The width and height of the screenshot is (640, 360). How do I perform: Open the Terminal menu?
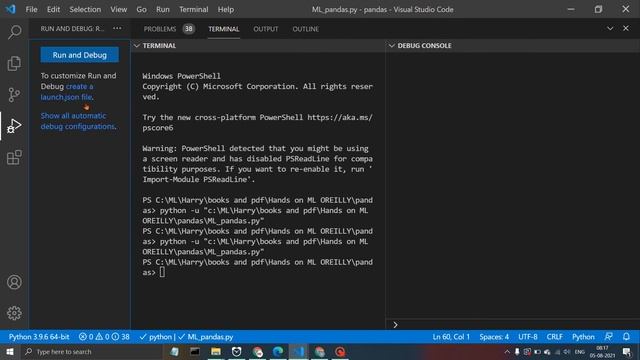[193, 9]
